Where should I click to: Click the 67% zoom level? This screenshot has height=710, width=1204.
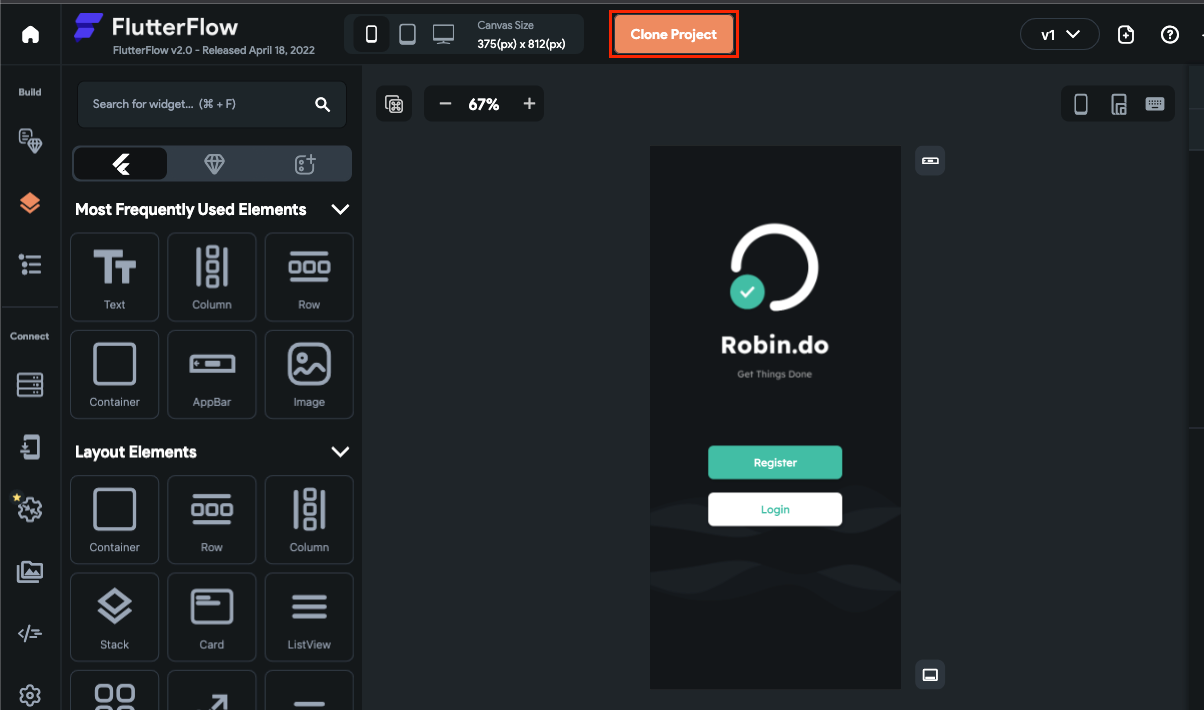(x=484, y=104)
